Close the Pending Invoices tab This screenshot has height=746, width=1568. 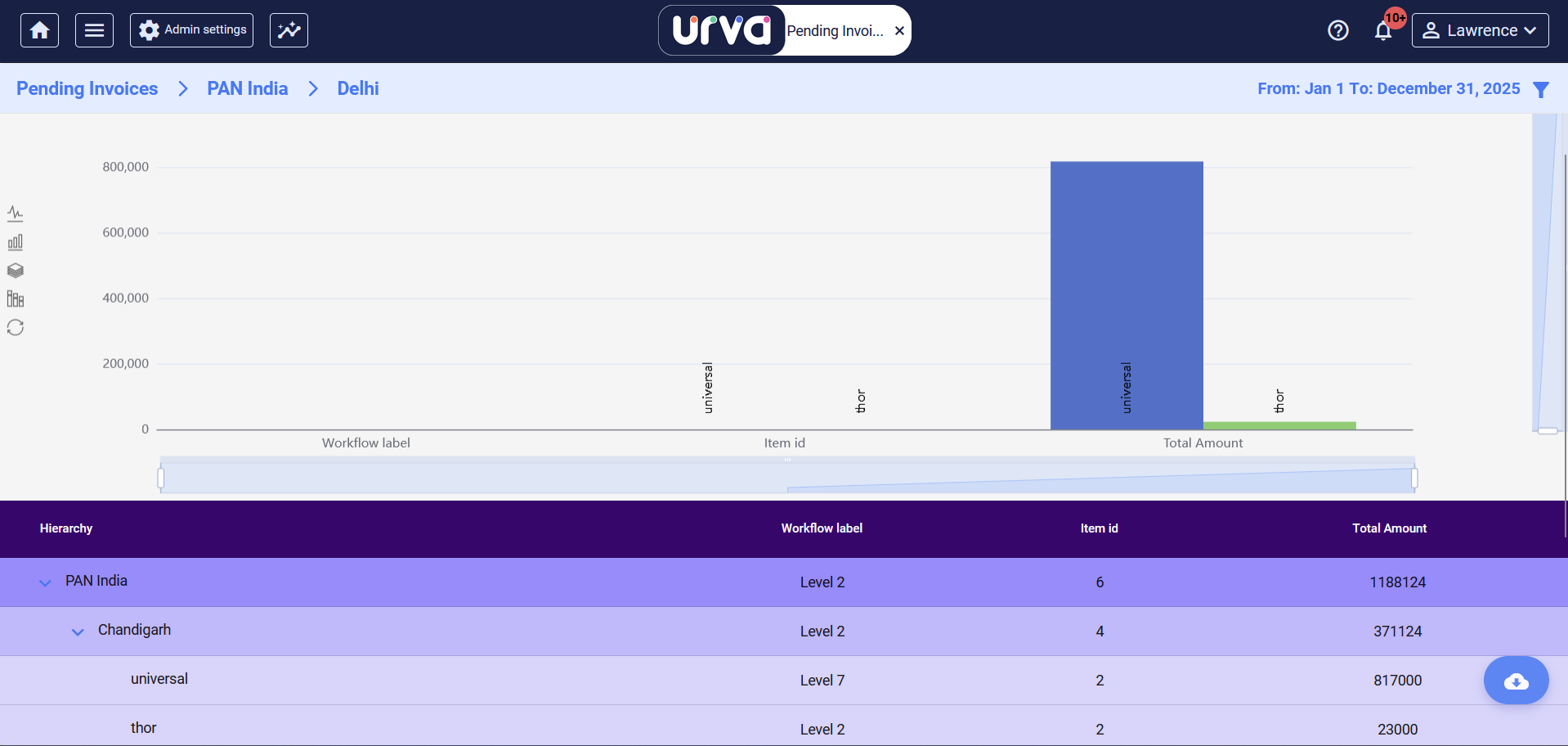click(x=899, y=31)
